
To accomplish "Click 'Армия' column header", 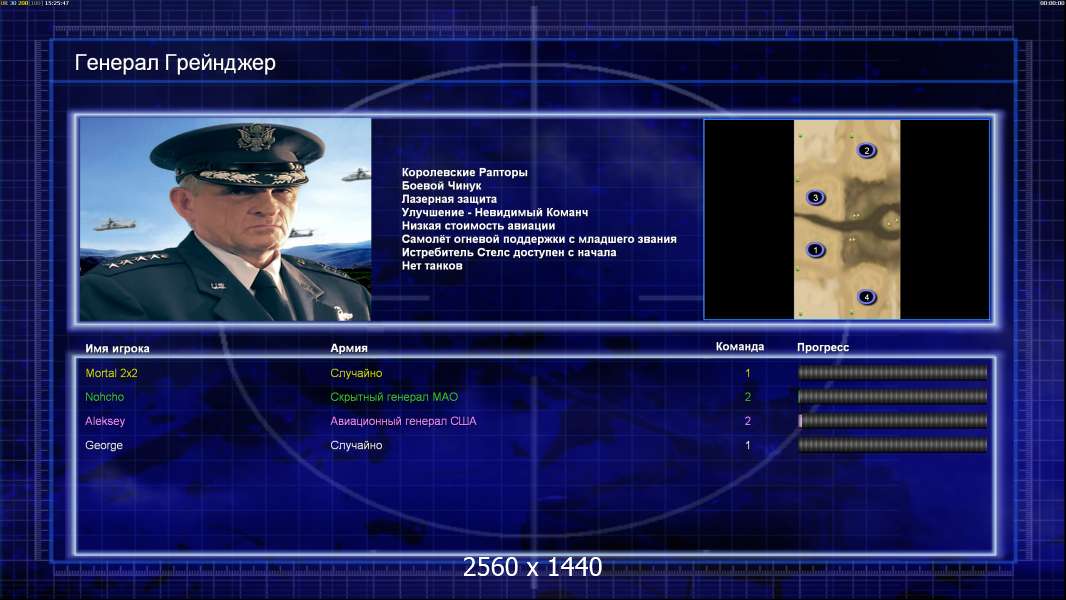I will [x=349, y=348].
